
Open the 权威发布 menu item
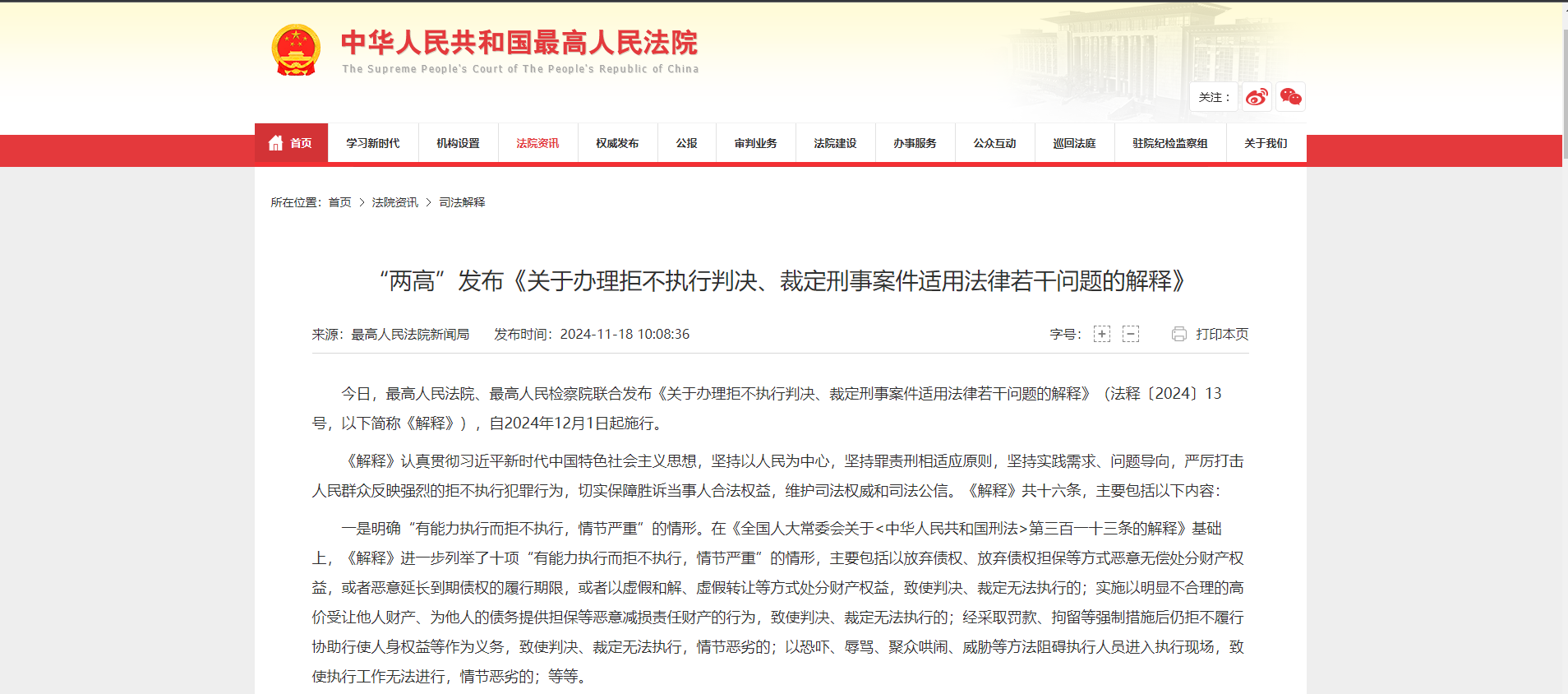[x=617, y=143]
